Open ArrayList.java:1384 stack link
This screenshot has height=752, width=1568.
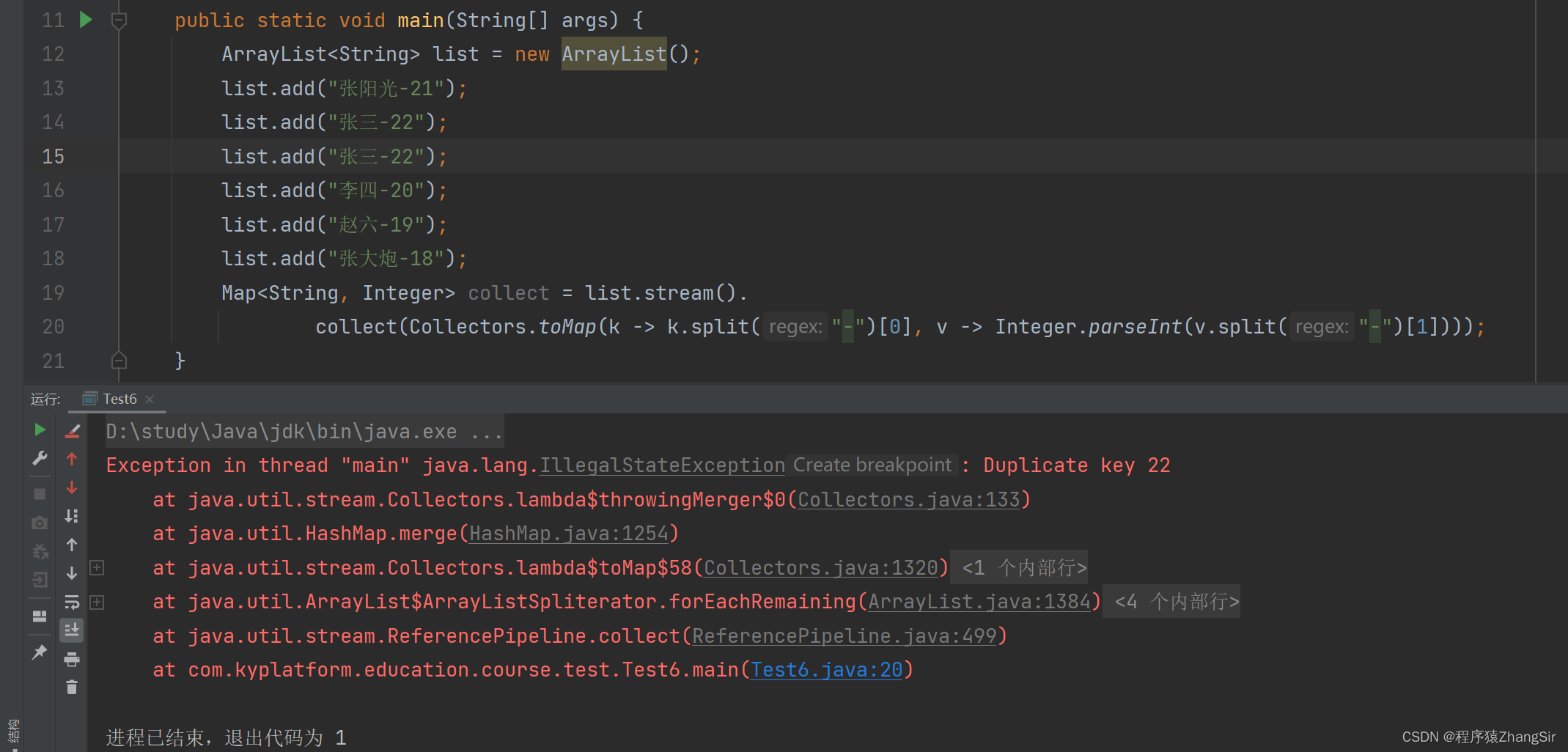(x=979, y=601)
